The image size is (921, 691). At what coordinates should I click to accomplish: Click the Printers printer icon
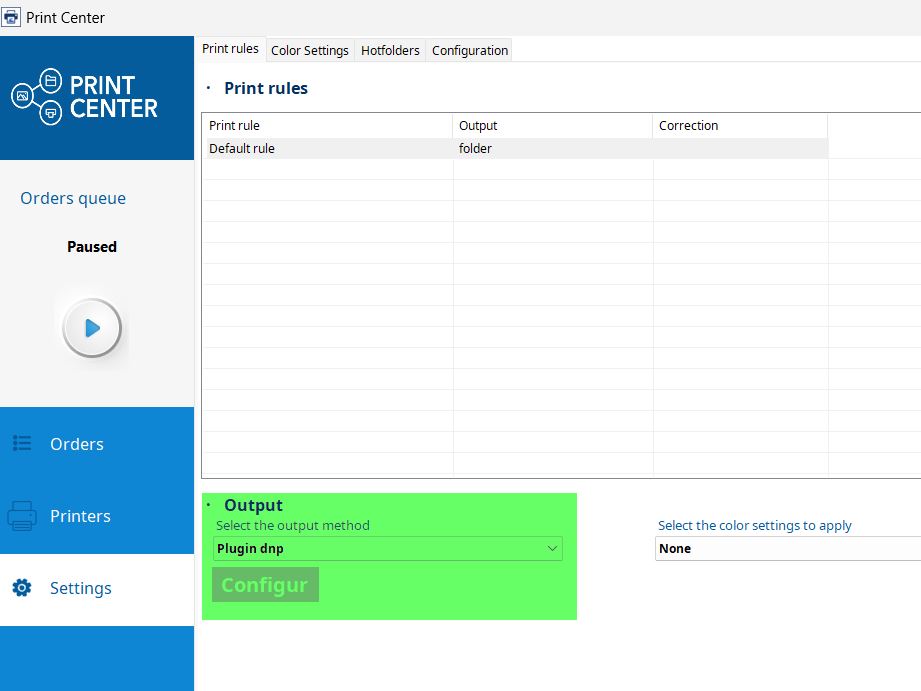point(22,516)
